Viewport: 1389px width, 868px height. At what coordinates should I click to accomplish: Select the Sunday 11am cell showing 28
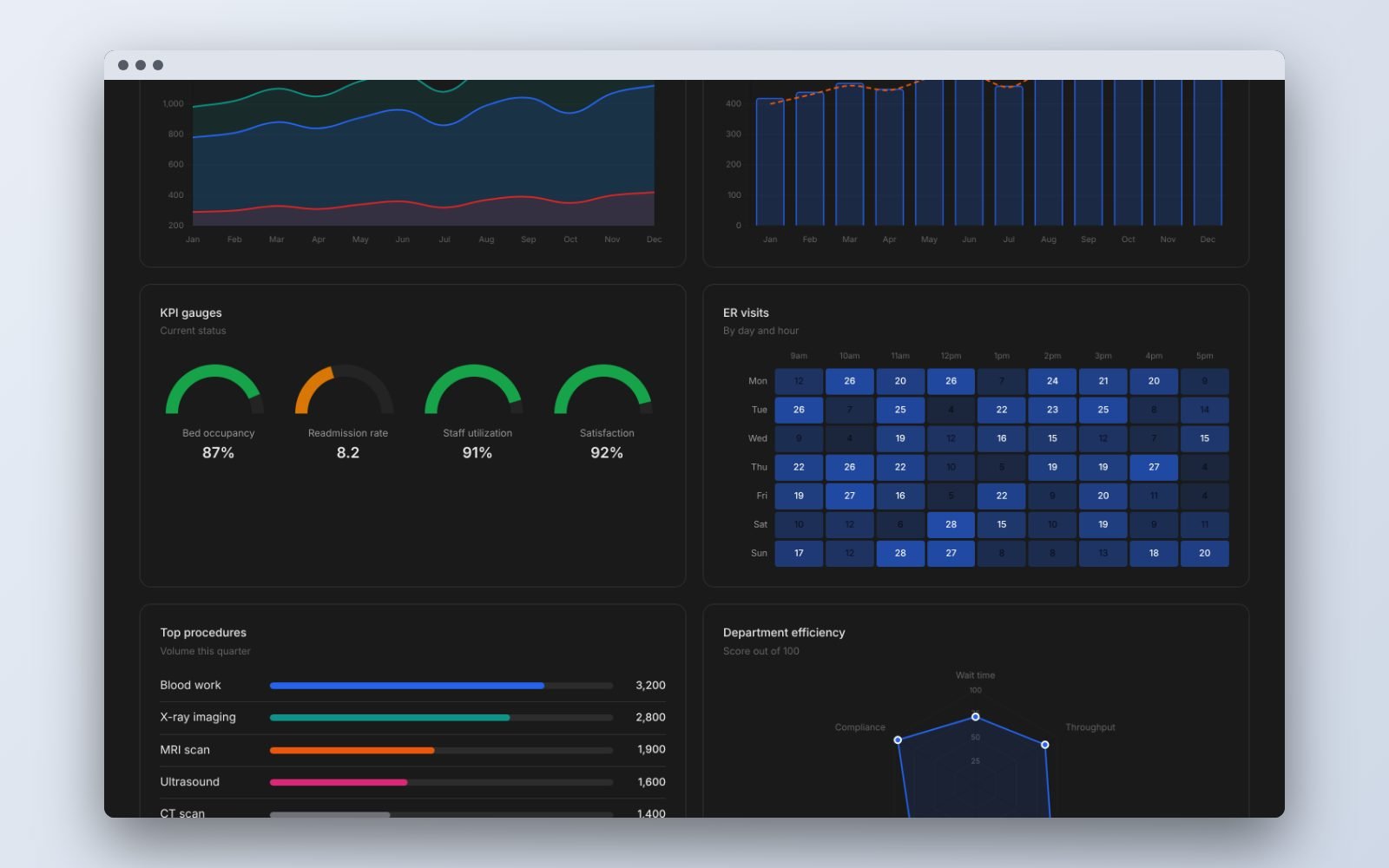coord(900,553)
